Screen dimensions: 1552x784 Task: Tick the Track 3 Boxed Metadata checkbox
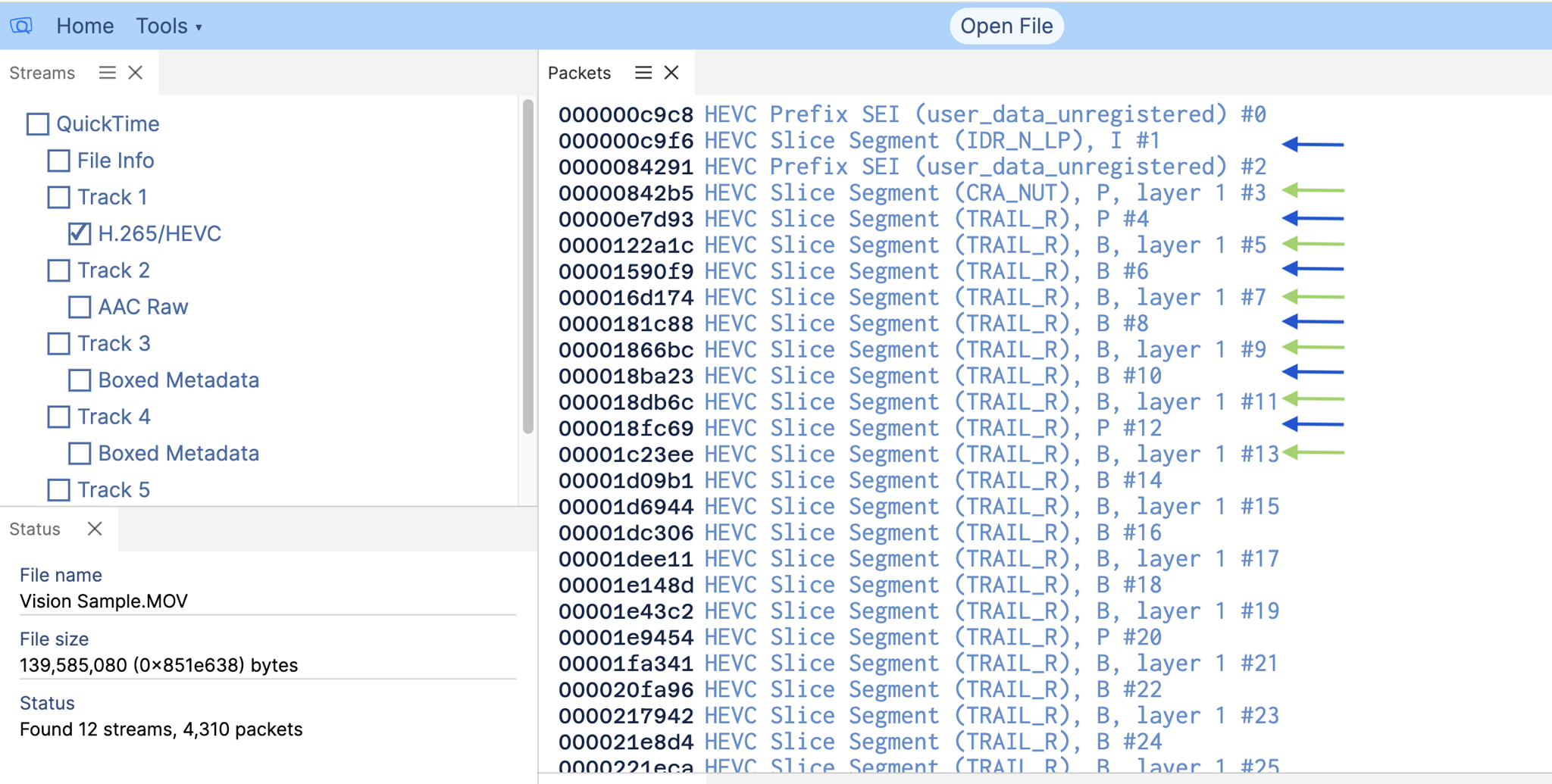point(80,380)
